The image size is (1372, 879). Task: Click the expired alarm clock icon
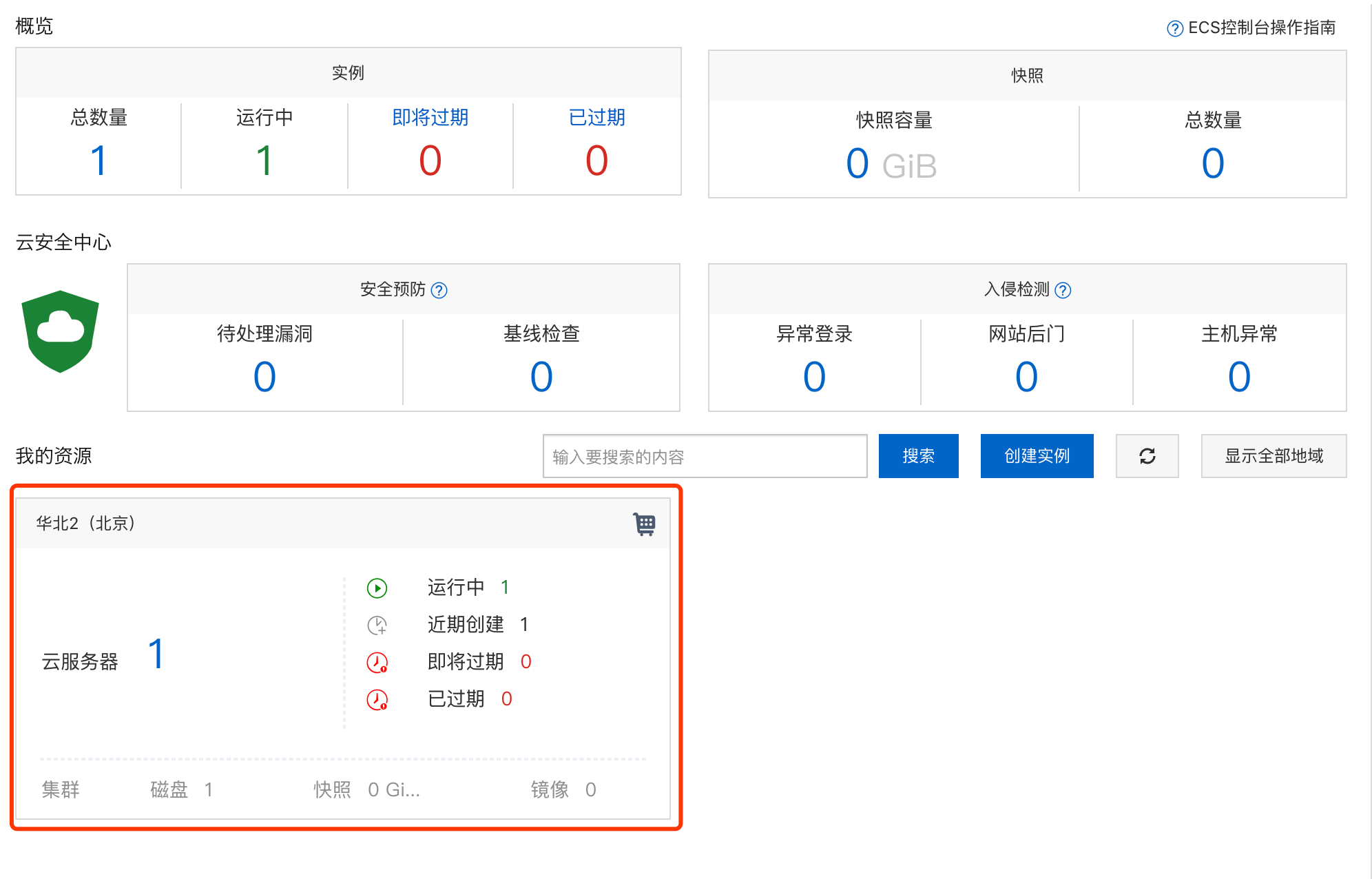[x=377, y=699]
